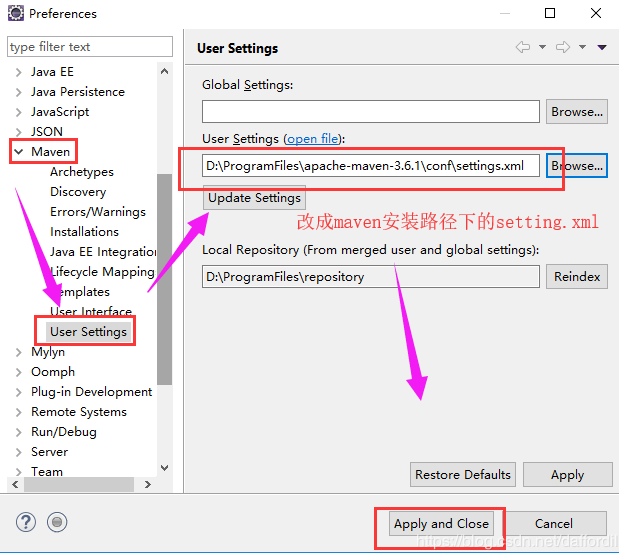Screen dimensions: 619x554
Task: Click the help question mark icon
Action: pos(26,522)
